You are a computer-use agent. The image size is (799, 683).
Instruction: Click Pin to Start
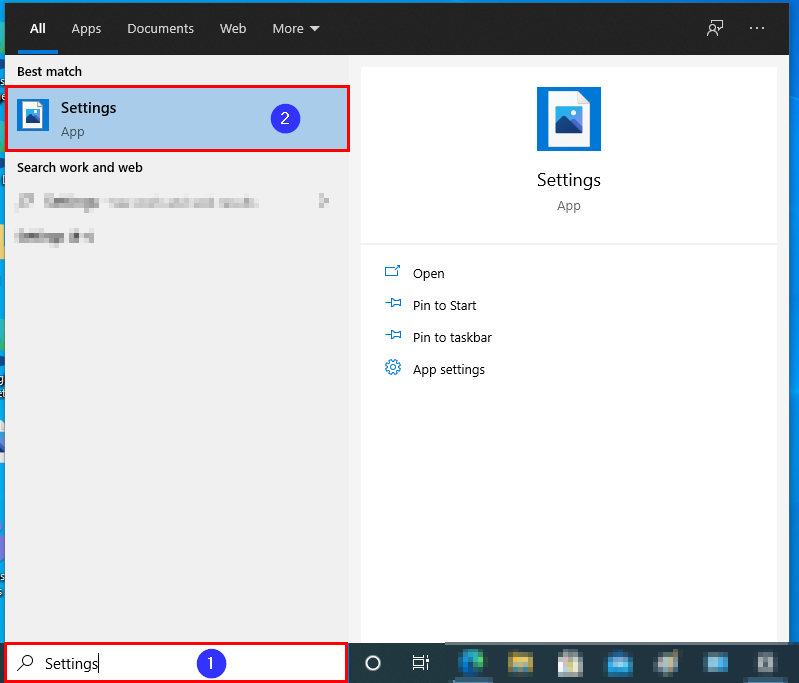[x=444, y=305]
